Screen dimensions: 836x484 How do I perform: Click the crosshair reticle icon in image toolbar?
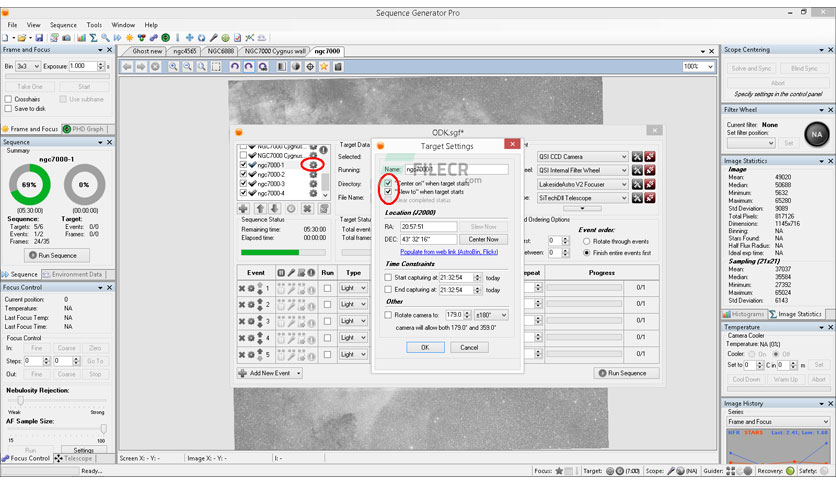point(311,66)
